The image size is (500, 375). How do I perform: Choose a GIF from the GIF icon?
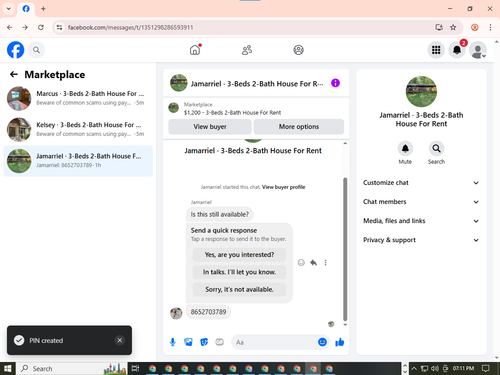coord(219,342)
